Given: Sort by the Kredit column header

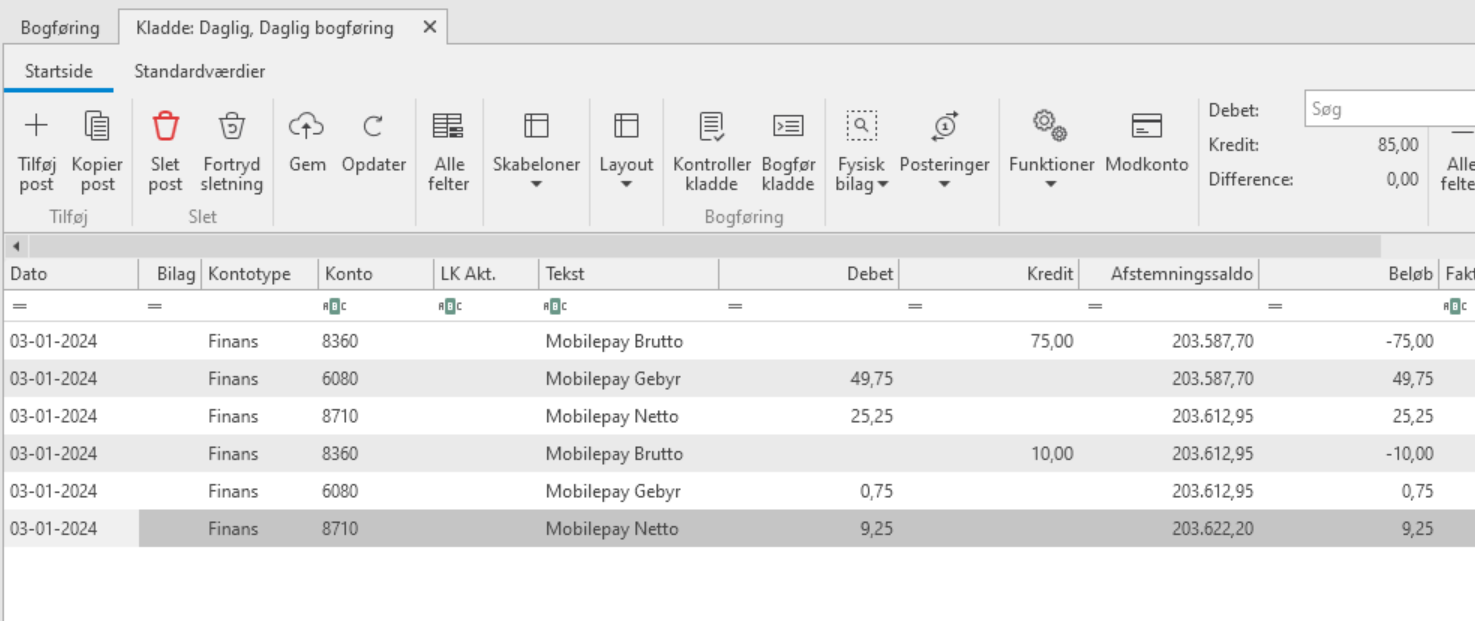Looking at the screenshot, I should coord(988,273).
